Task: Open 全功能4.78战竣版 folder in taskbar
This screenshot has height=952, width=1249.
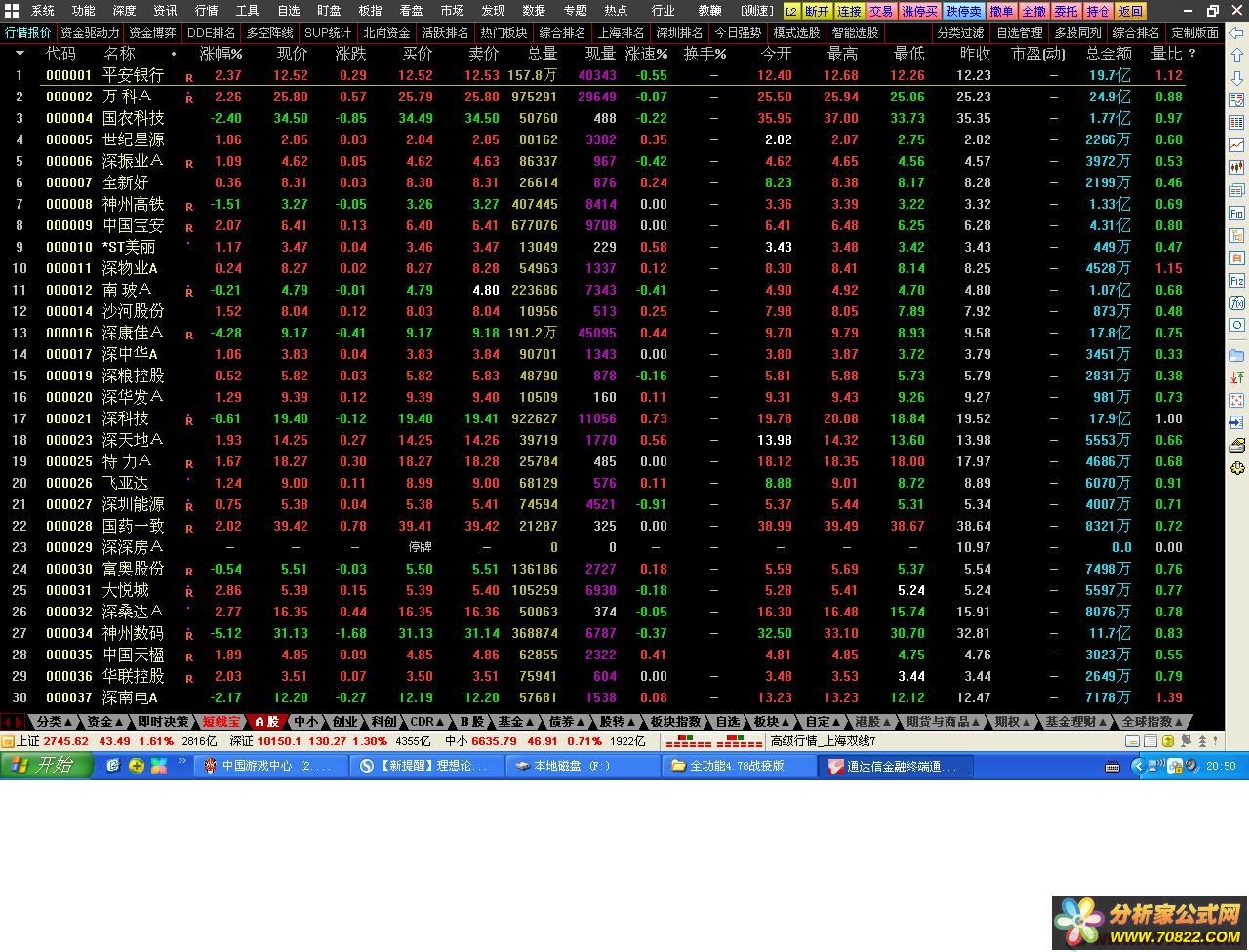Action: (x=739, y=766)
